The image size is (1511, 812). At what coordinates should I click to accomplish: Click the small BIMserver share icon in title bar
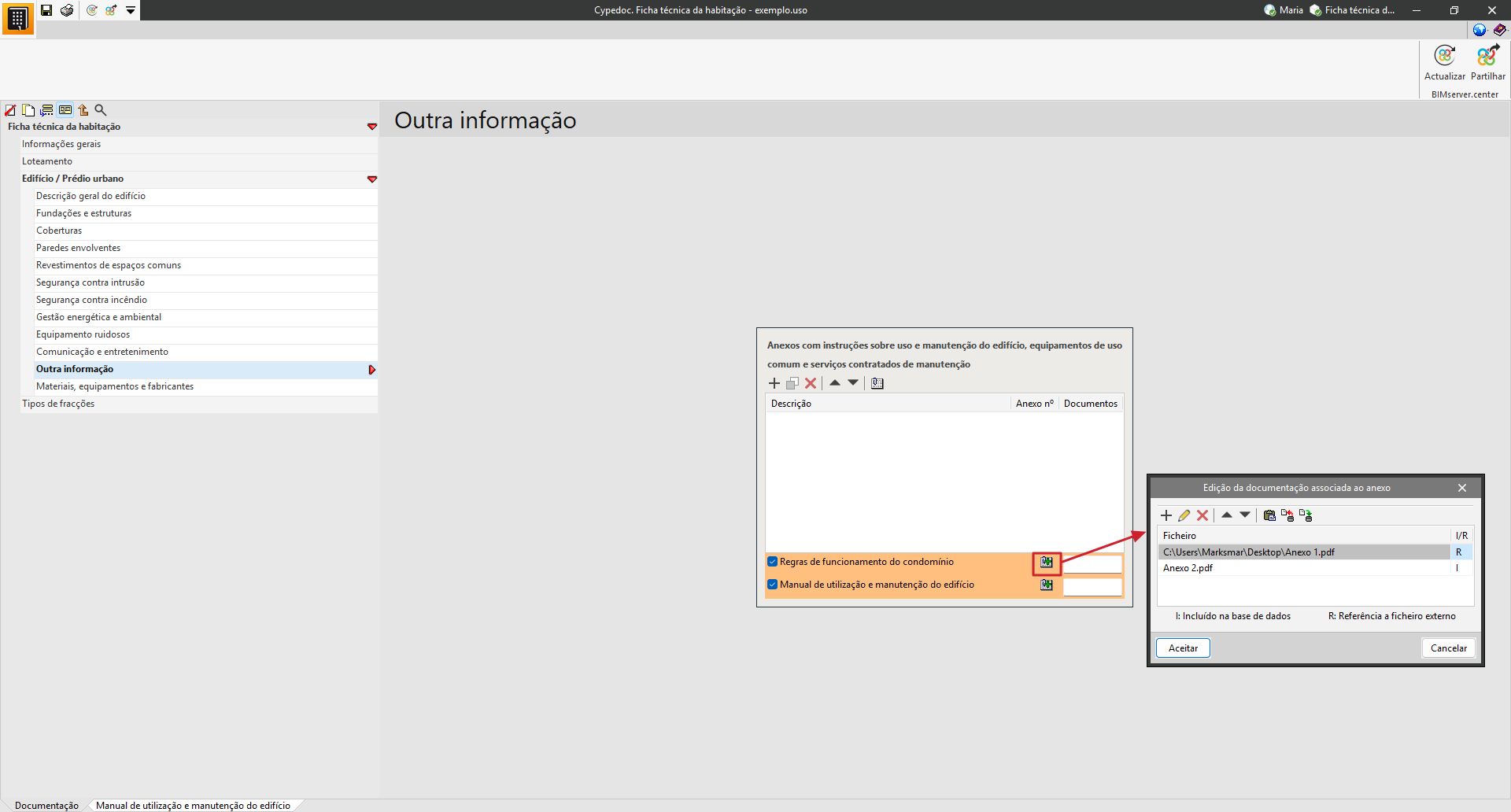(x=111, y=10)
